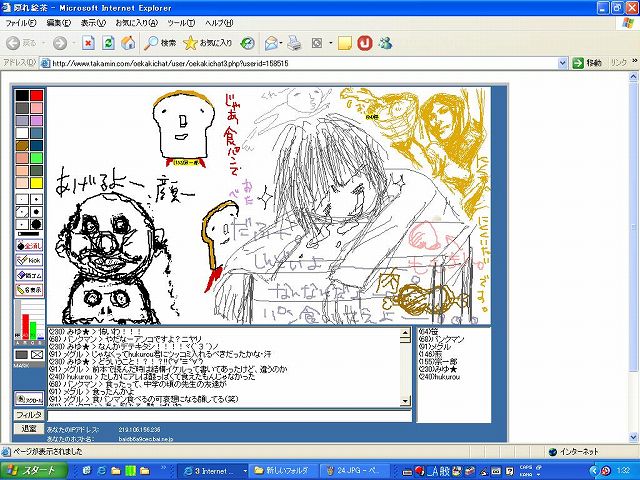Click the page scrollbar up arrow

pyautogui.click(x=633, y=76)
